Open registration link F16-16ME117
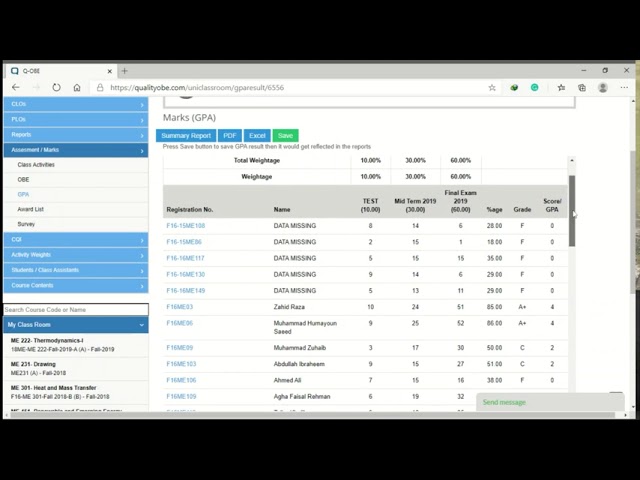The height and width of the screenshot is (480, 640). [185, 258]
